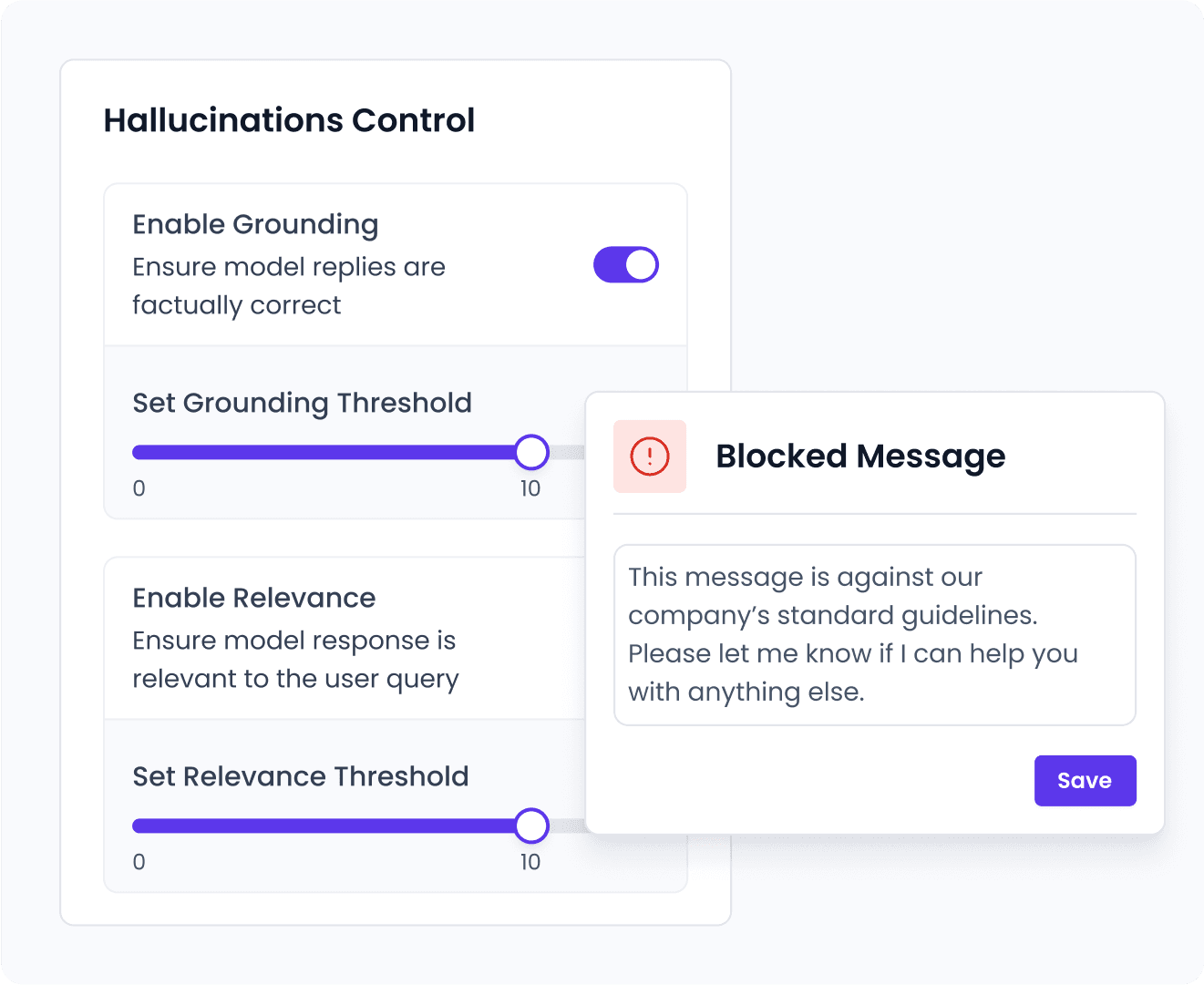Screen dimensions: 1204x985
Task: Click the Enable Relevance label
Action: 253,598
